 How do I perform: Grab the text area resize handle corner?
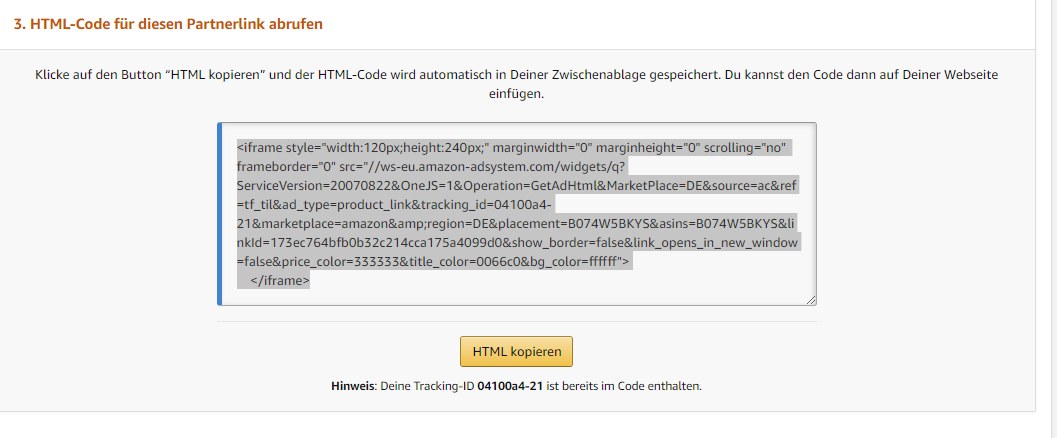tap(811, 299)
